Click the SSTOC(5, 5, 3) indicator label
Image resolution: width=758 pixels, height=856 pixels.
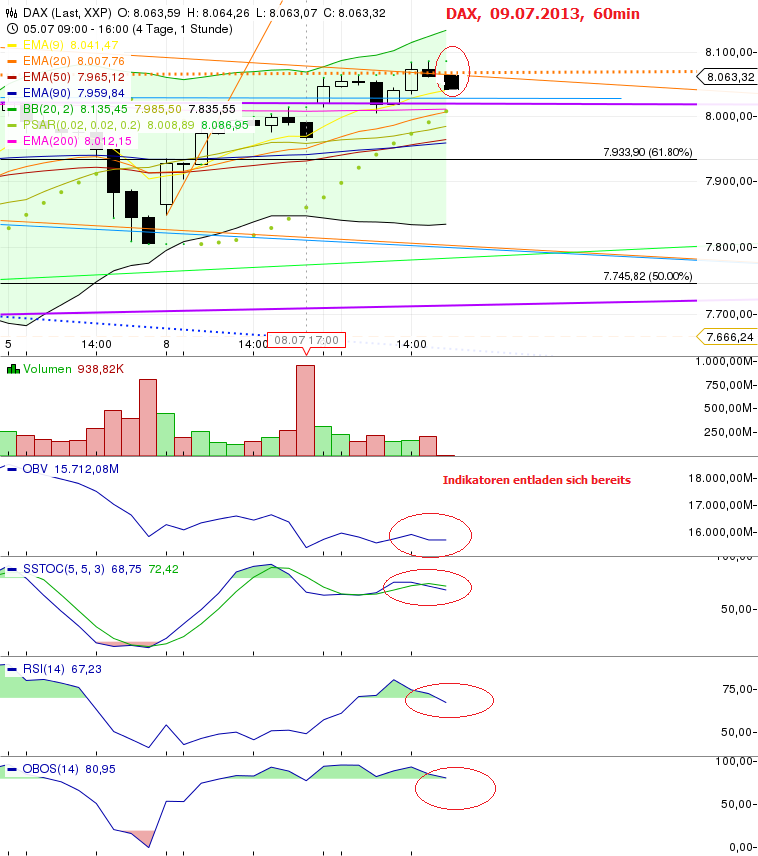[64, 569]
